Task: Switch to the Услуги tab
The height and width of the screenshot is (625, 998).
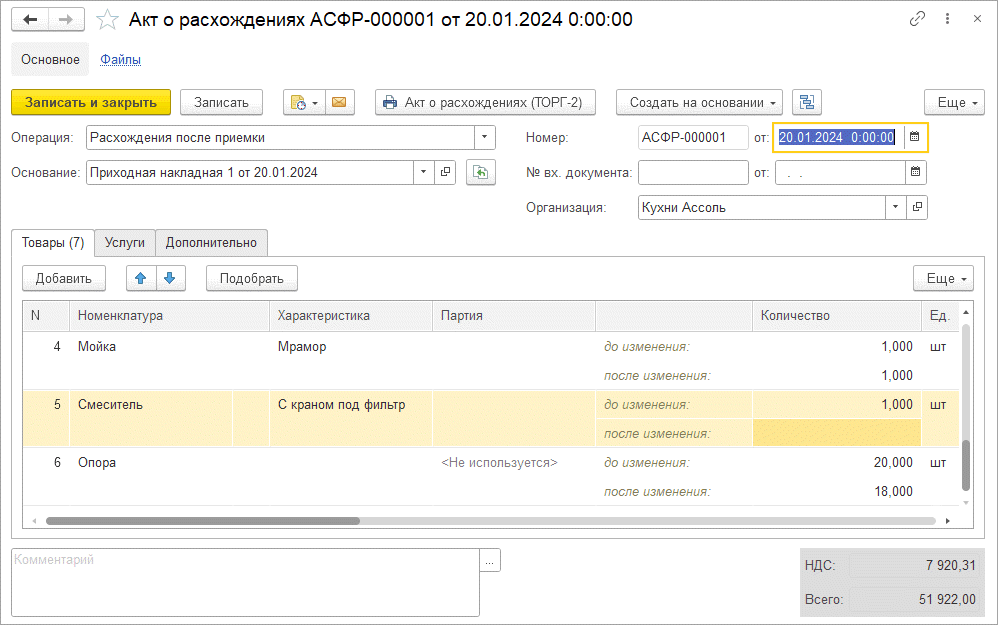Action: (x=125, y=242)
